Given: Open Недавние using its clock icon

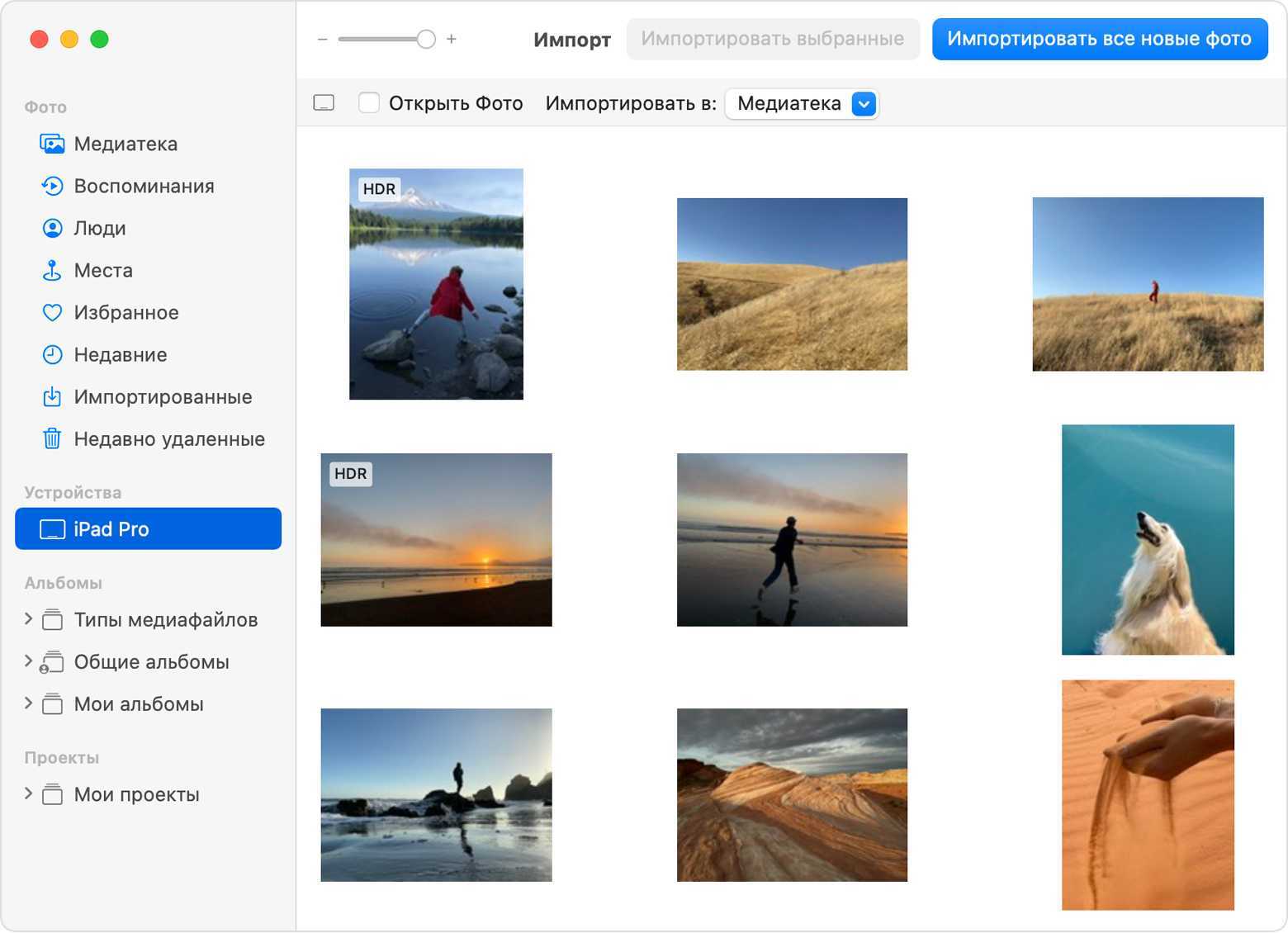Looking at the screenshot, I should pos(52,355).
